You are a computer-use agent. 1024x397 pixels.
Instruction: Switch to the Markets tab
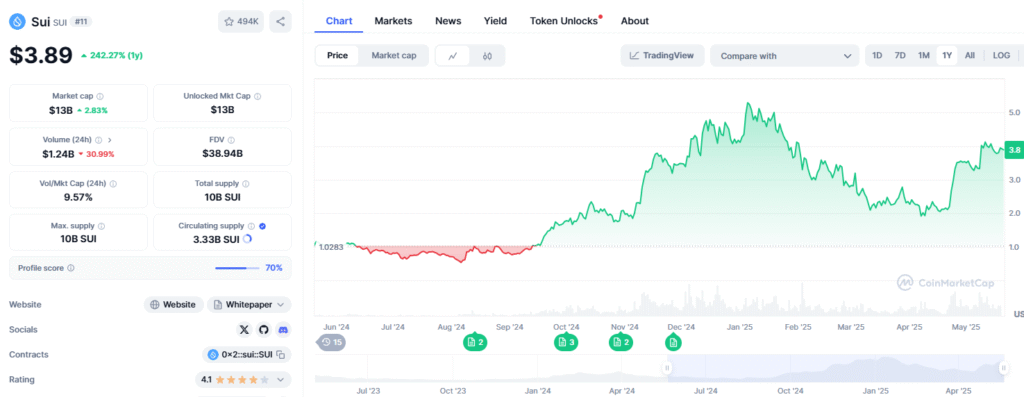393,21
